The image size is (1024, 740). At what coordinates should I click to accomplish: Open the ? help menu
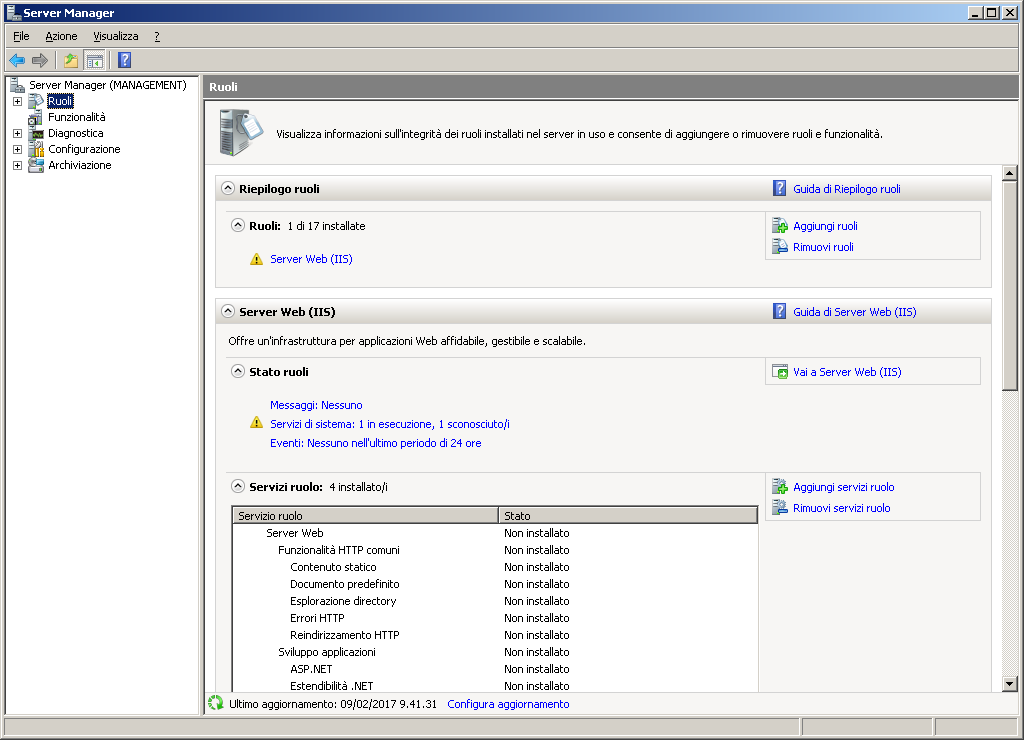[157, 37]
